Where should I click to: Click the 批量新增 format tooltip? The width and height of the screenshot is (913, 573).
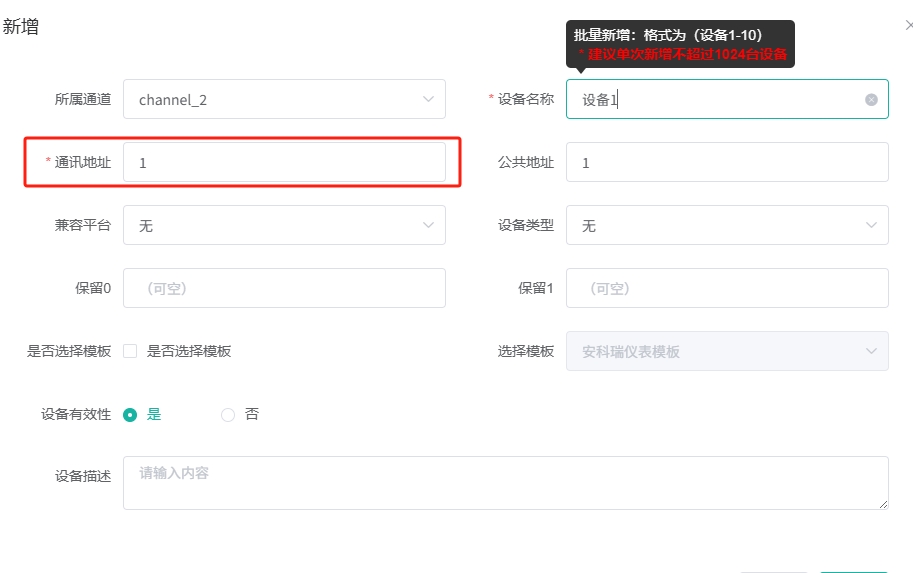coord(680,44)
